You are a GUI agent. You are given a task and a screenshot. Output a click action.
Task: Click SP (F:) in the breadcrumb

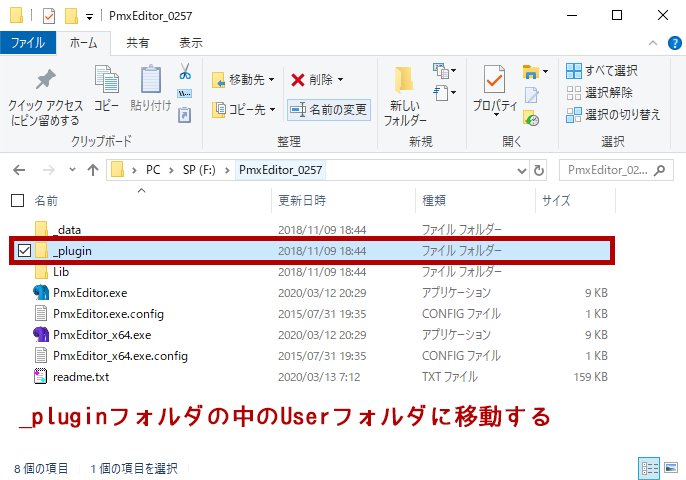199,170
